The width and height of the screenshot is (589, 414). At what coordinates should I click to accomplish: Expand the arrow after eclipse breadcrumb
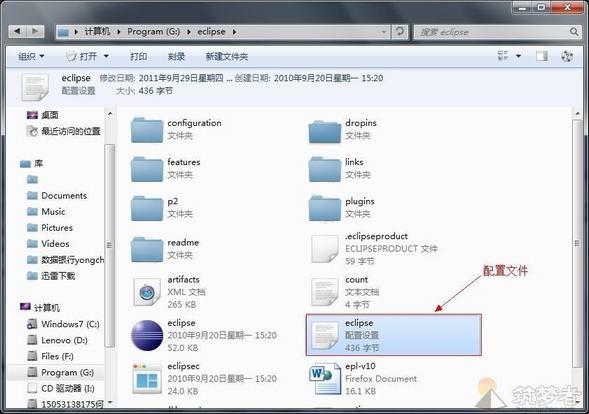[234, 32]
